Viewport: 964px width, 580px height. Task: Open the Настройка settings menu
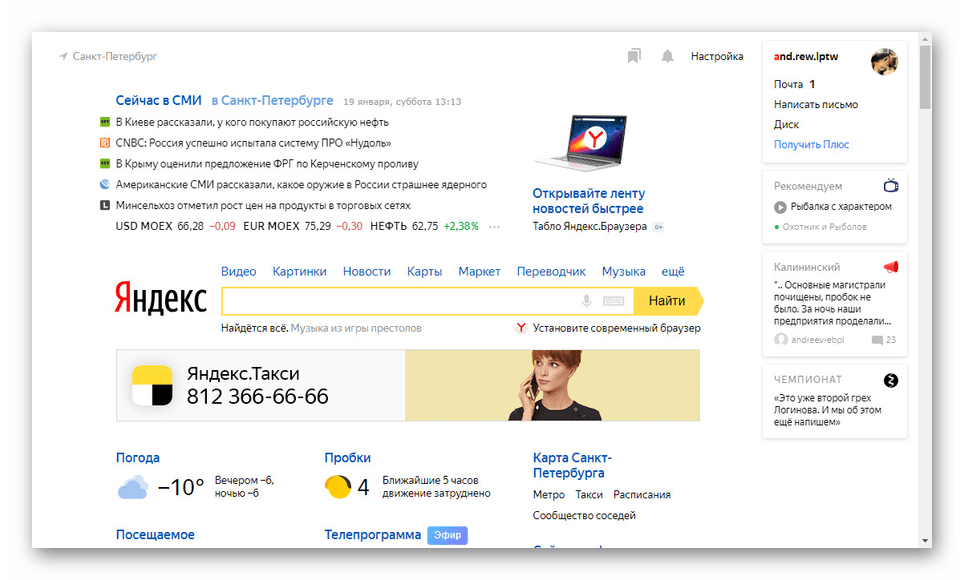click(717, 57)
